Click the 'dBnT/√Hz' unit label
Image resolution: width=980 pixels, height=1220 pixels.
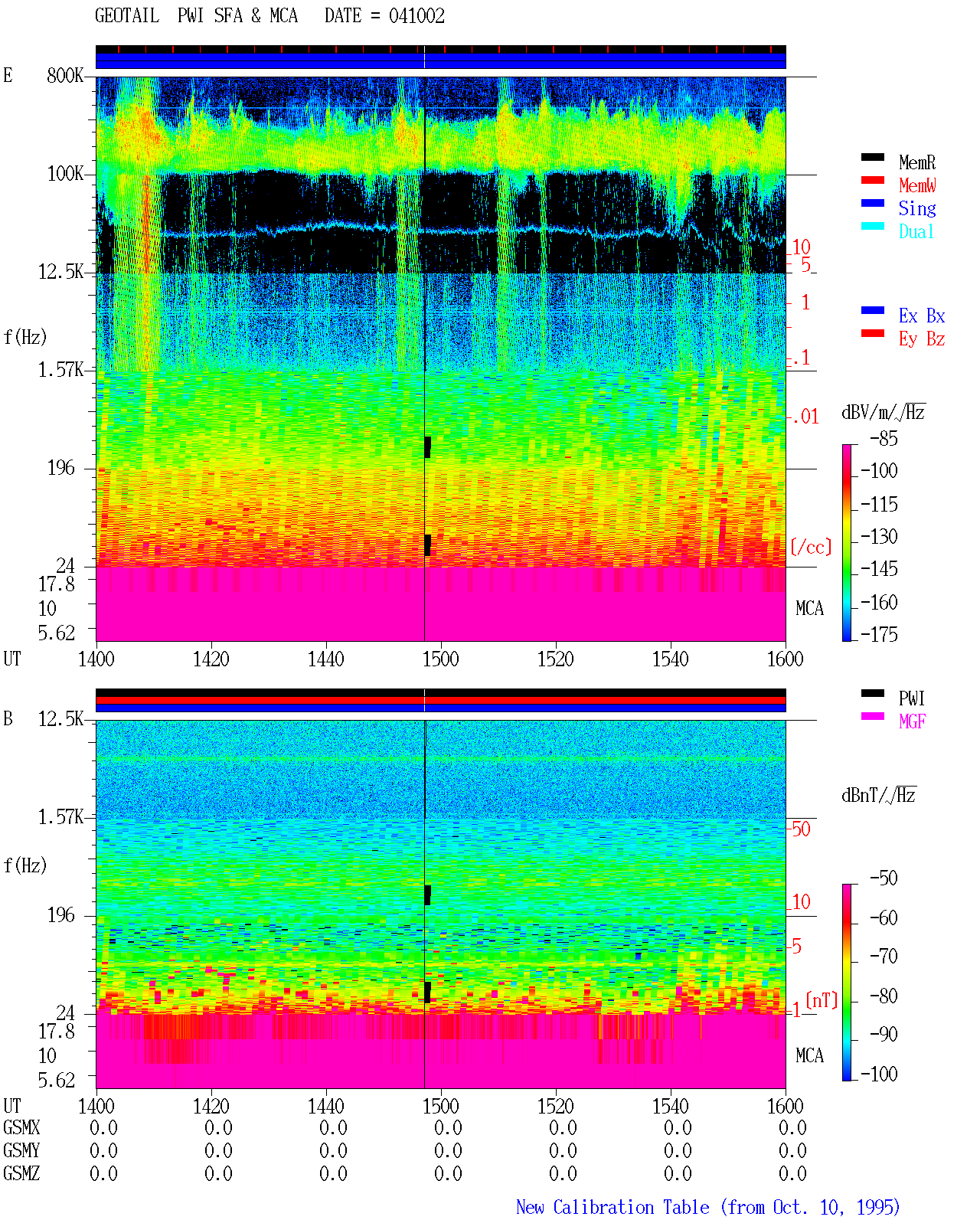pos(879,796)
